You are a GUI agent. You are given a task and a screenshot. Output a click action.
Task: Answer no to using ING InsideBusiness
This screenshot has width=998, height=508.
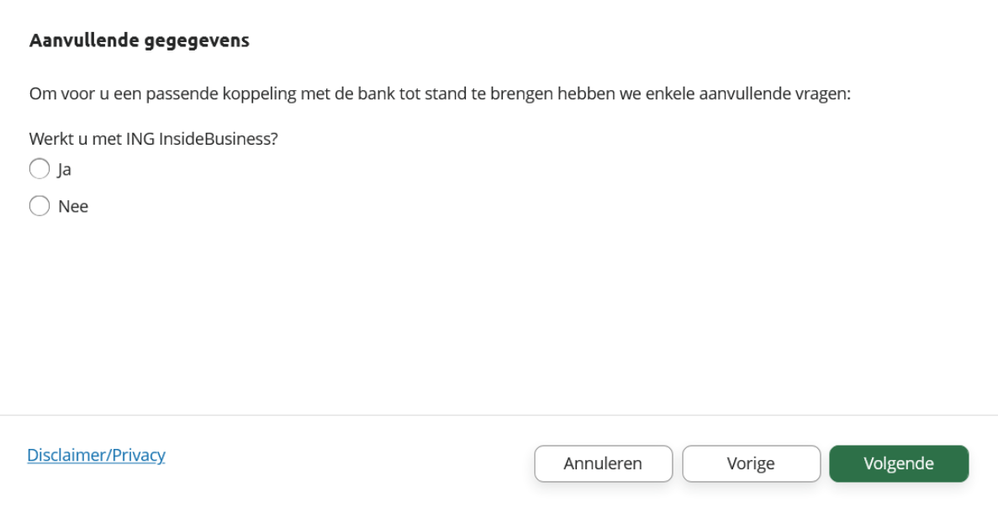click(39, 206)
